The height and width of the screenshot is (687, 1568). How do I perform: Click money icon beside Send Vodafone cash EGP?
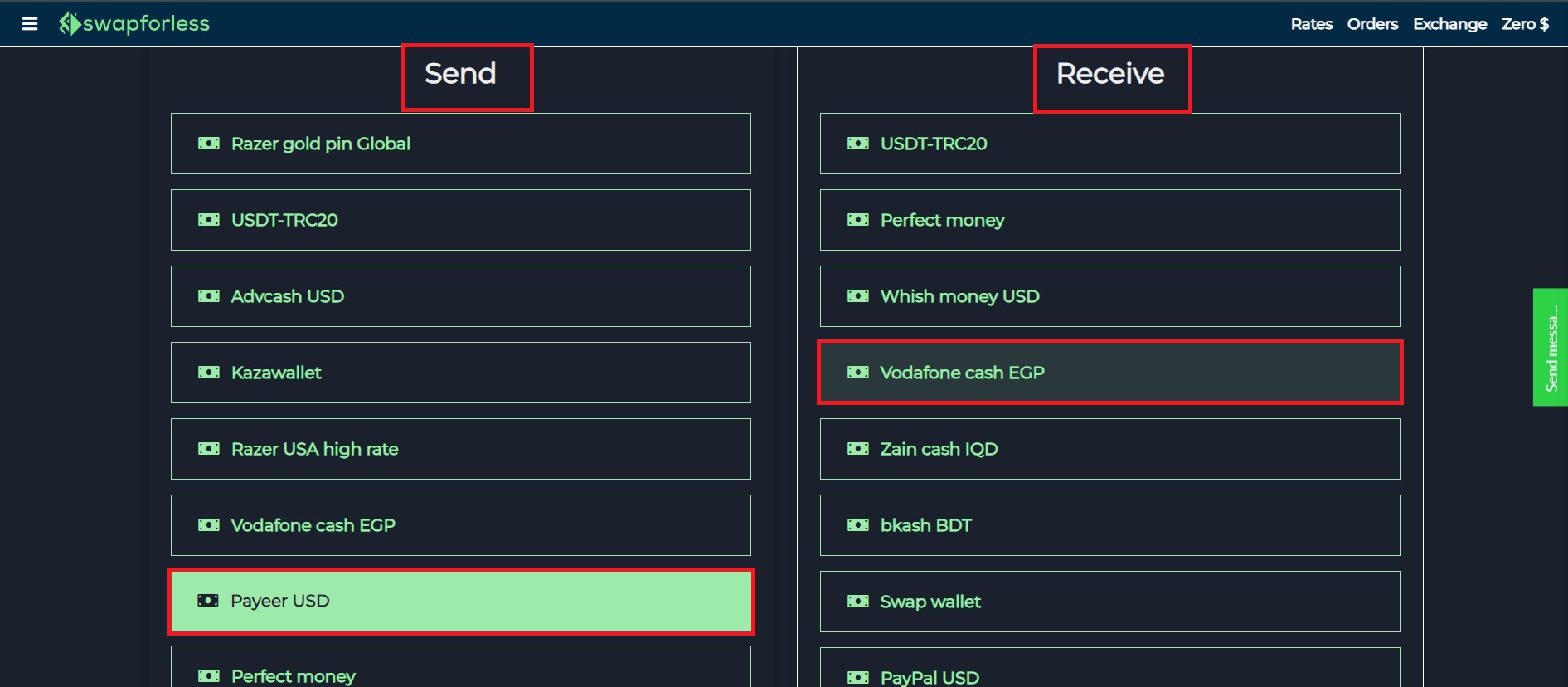pos(209,525)
